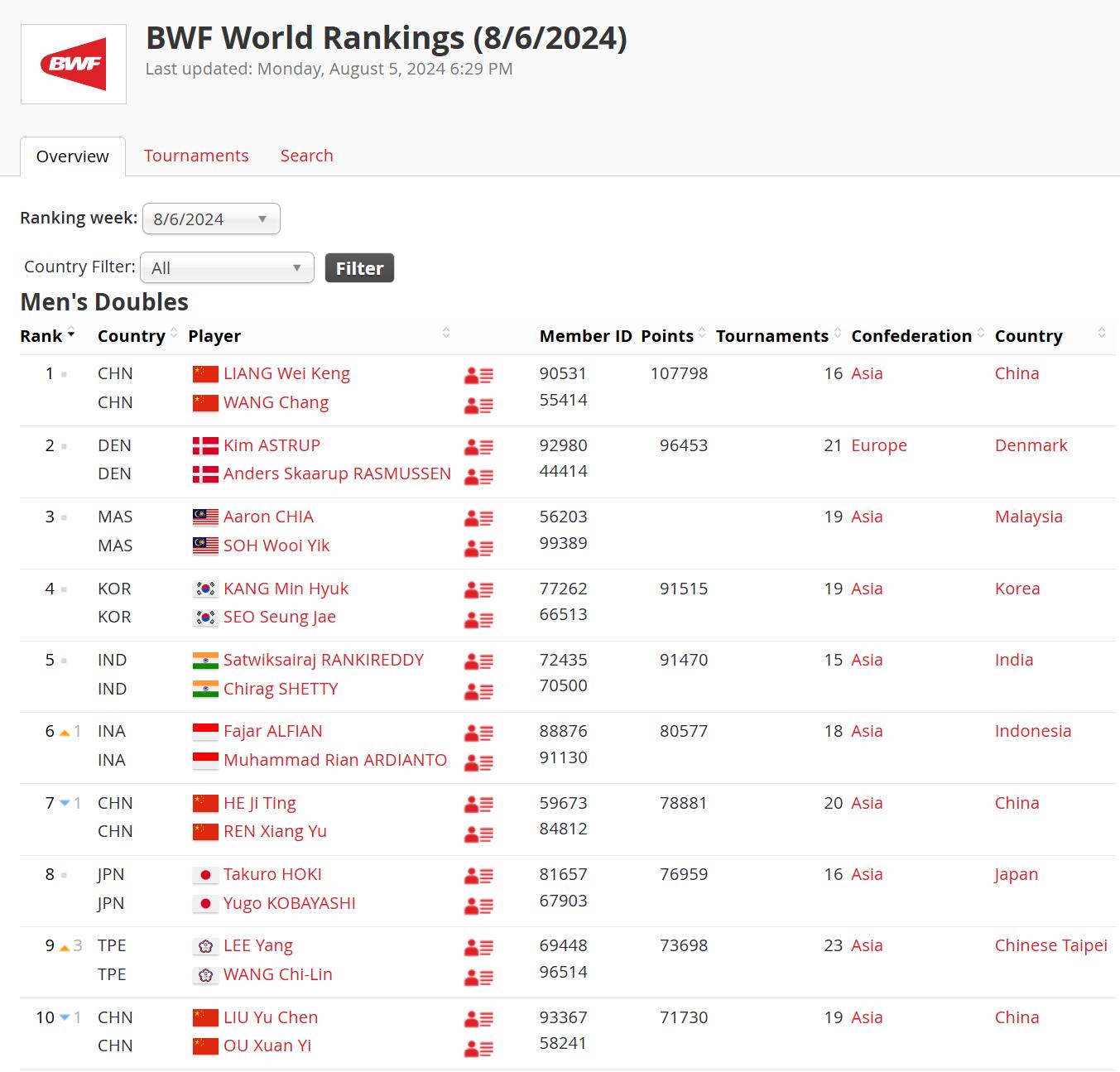Open the Europe confederation link
This screenshot has height=1072, width=1120.
(x=879, y=445)
